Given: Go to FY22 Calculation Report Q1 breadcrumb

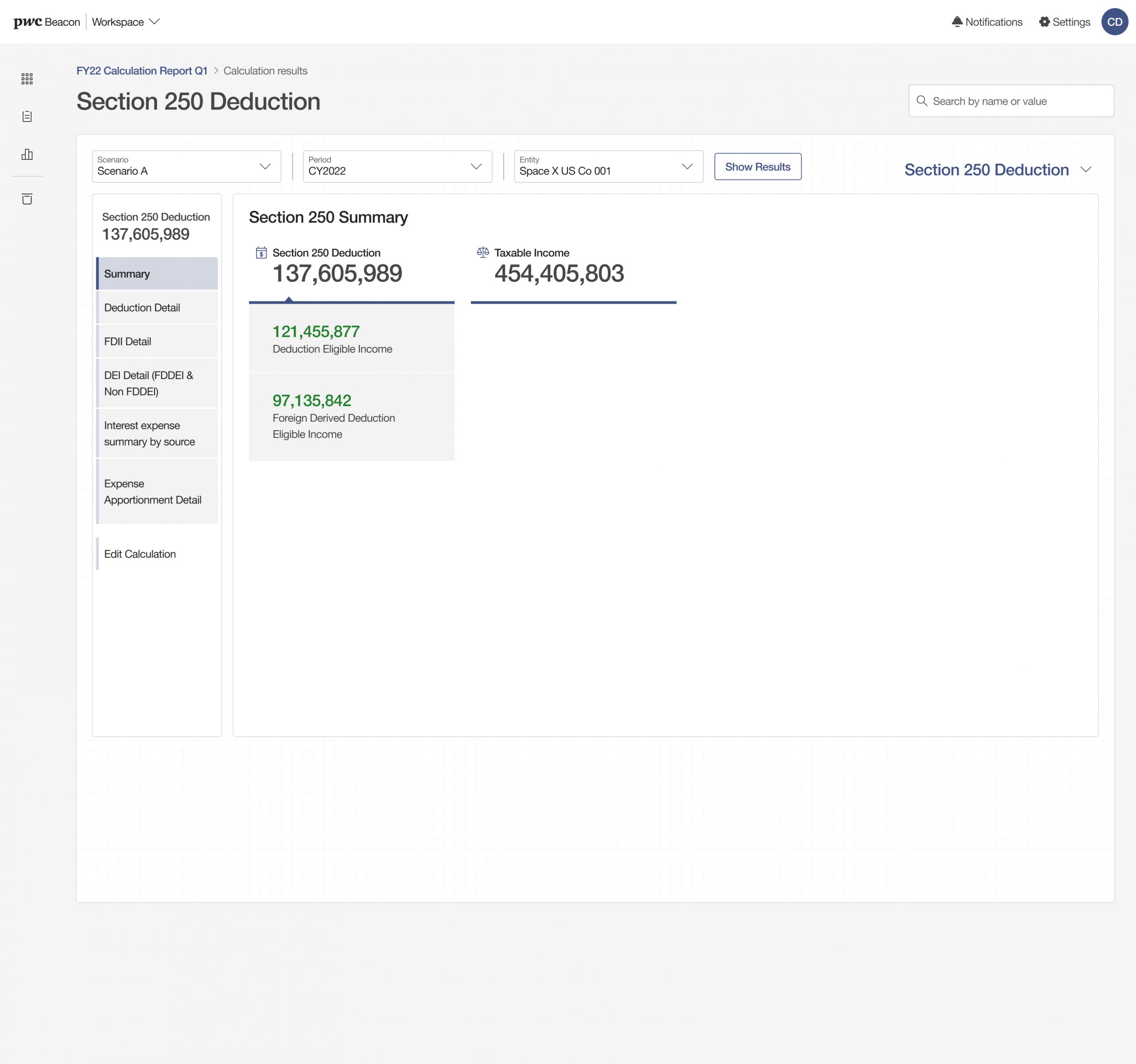Looking at the screenshot, I should (142, 71).
